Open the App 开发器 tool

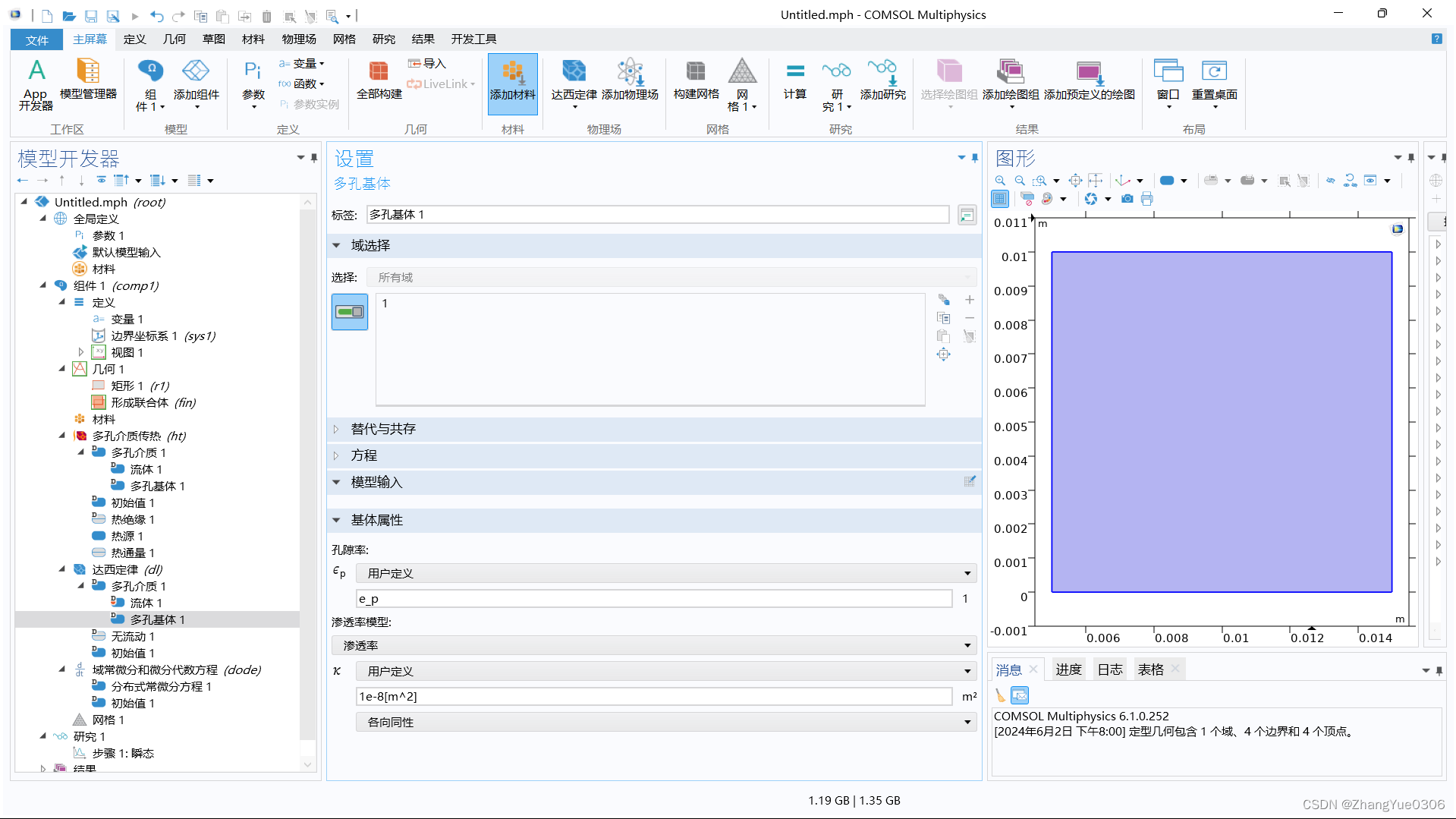click(36, 84)
